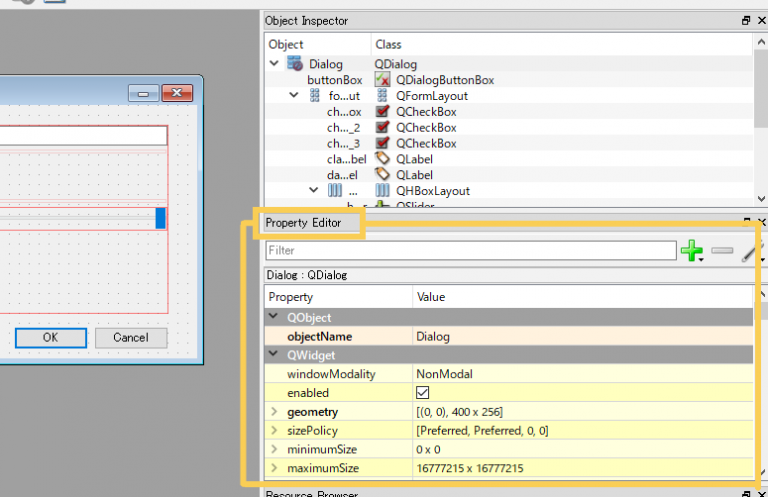The image size is (768, 497).
Task: Float the Object Inspector panel
Action: pyautogui.click(x=746, y=20)
